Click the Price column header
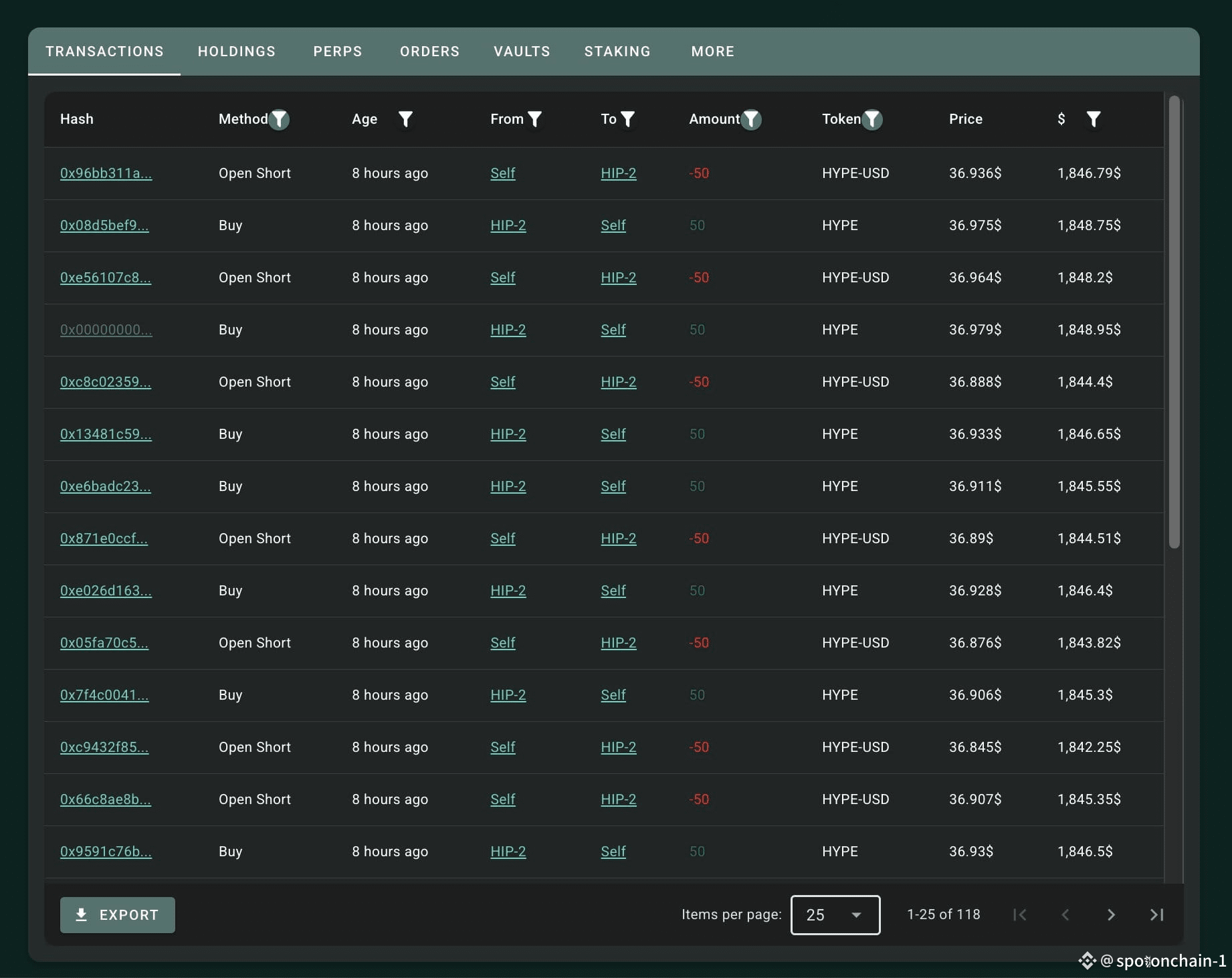Viewport: 1232px width, 978px height. coord(966,119)
